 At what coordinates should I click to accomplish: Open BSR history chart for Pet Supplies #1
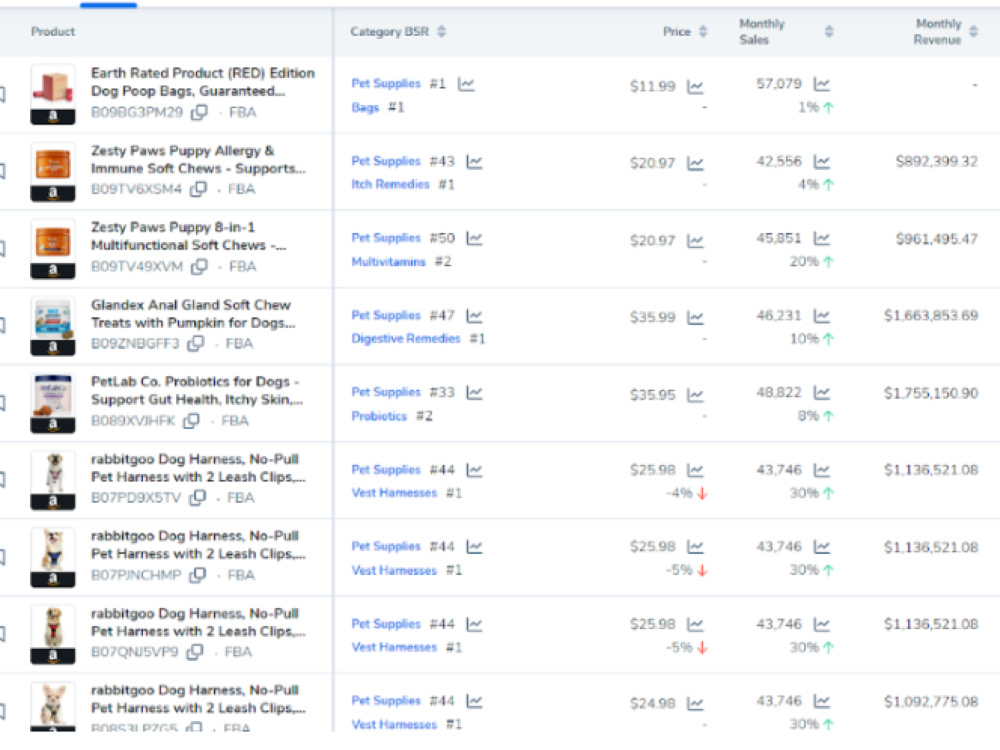click(466, 84)
